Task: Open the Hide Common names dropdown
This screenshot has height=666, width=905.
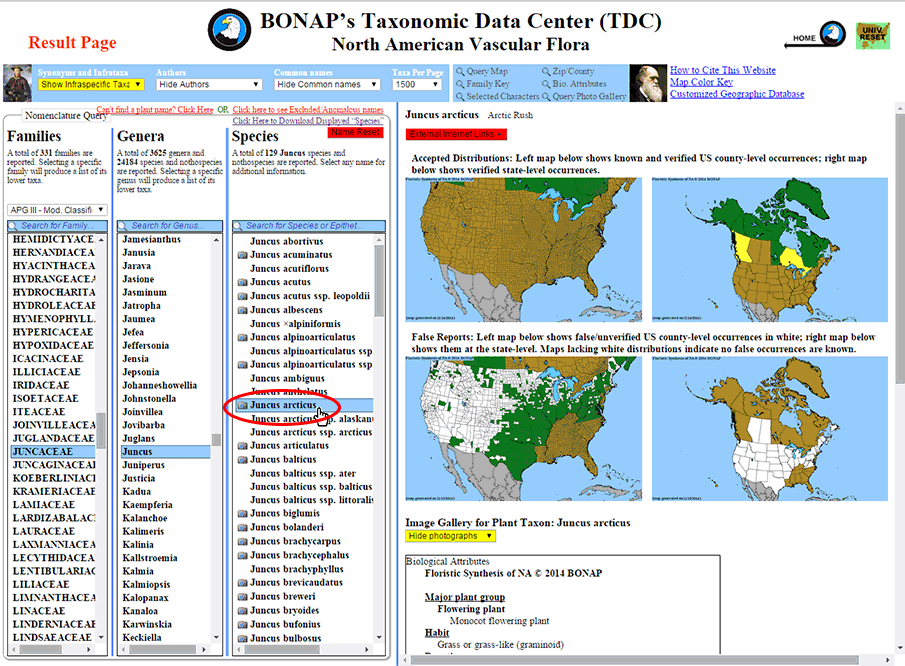Action: [x=327, y=84]
